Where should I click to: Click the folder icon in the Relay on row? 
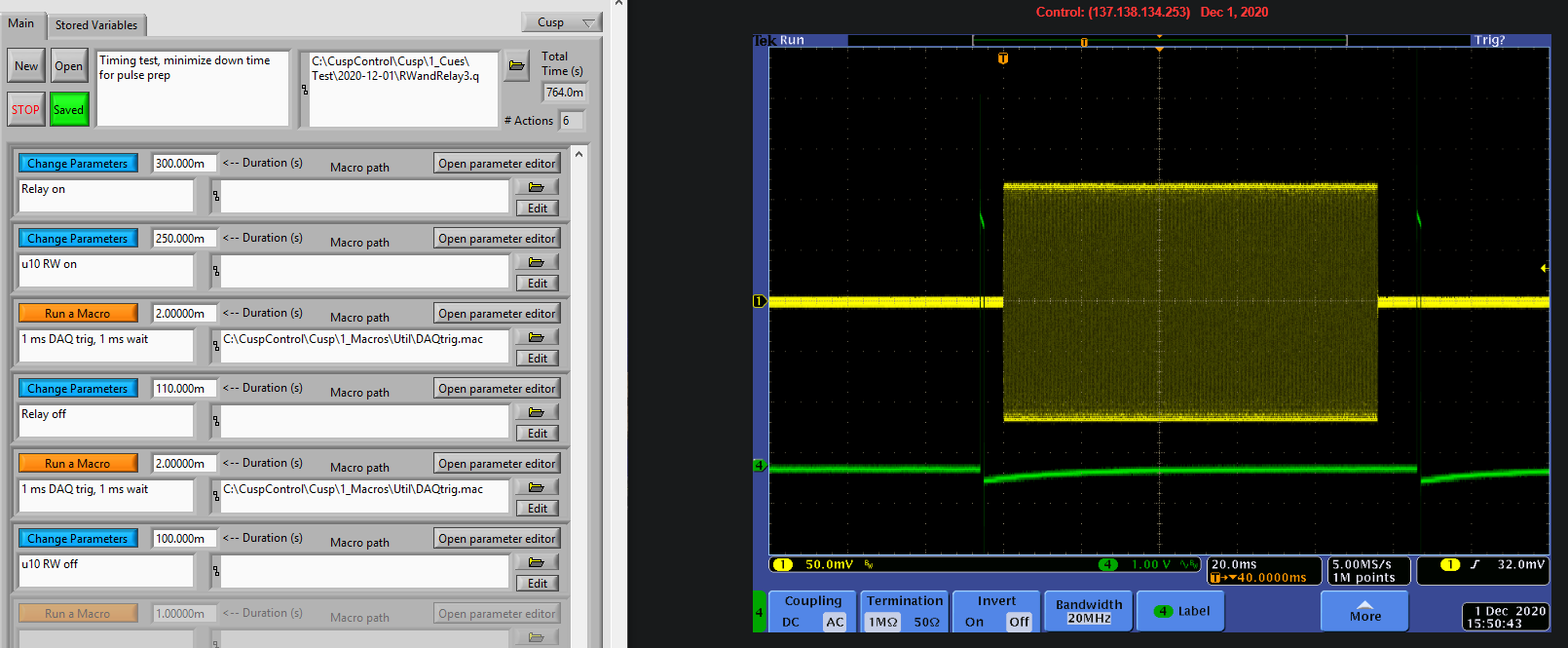pos(537,187)
